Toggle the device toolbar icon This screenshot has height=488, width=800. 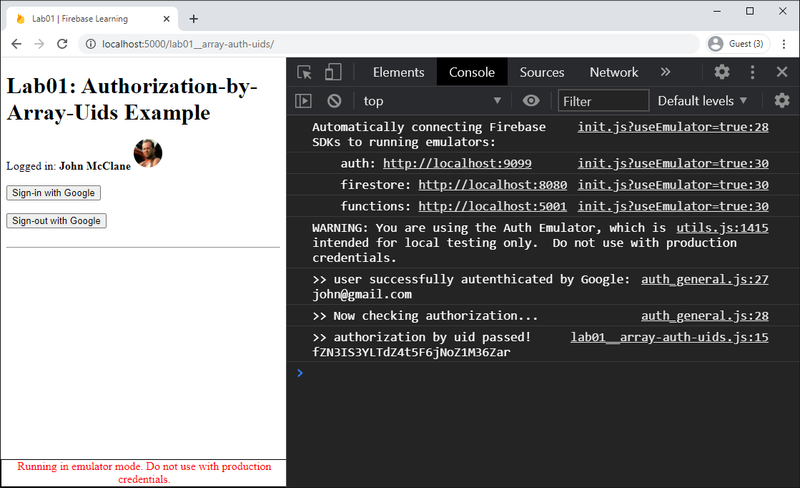[333, 72]
